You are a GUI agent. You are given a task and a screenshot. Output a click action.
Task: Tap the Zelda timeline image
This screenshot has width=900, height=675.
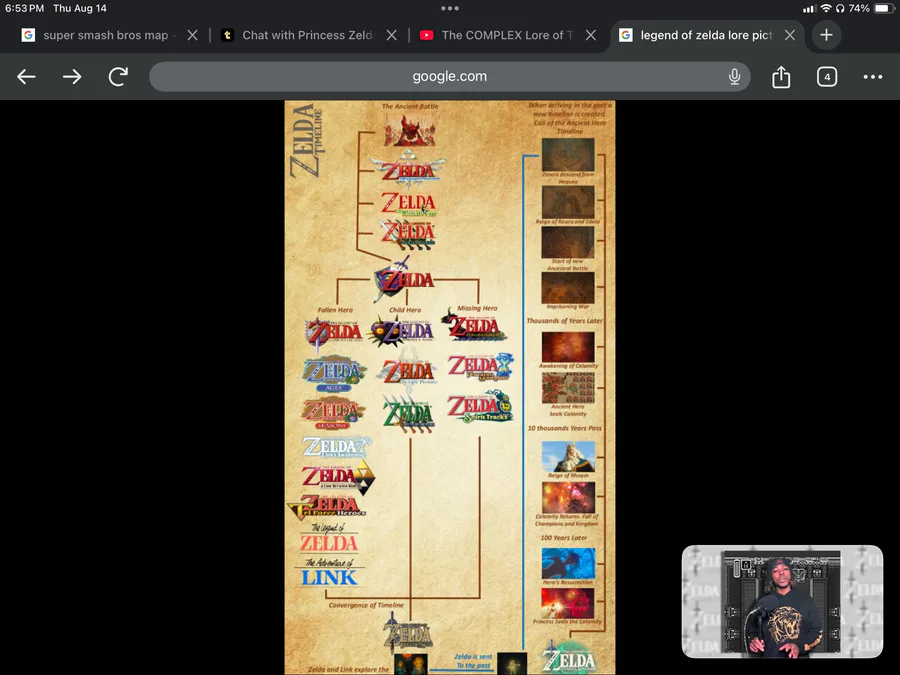[x=450, y=387]
